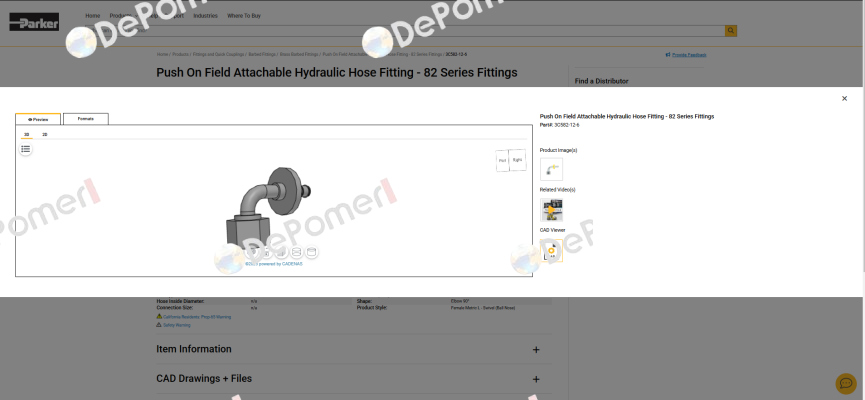
Task: Click the Barbed Fittings breadcrumb link
Action: point(262,55)
